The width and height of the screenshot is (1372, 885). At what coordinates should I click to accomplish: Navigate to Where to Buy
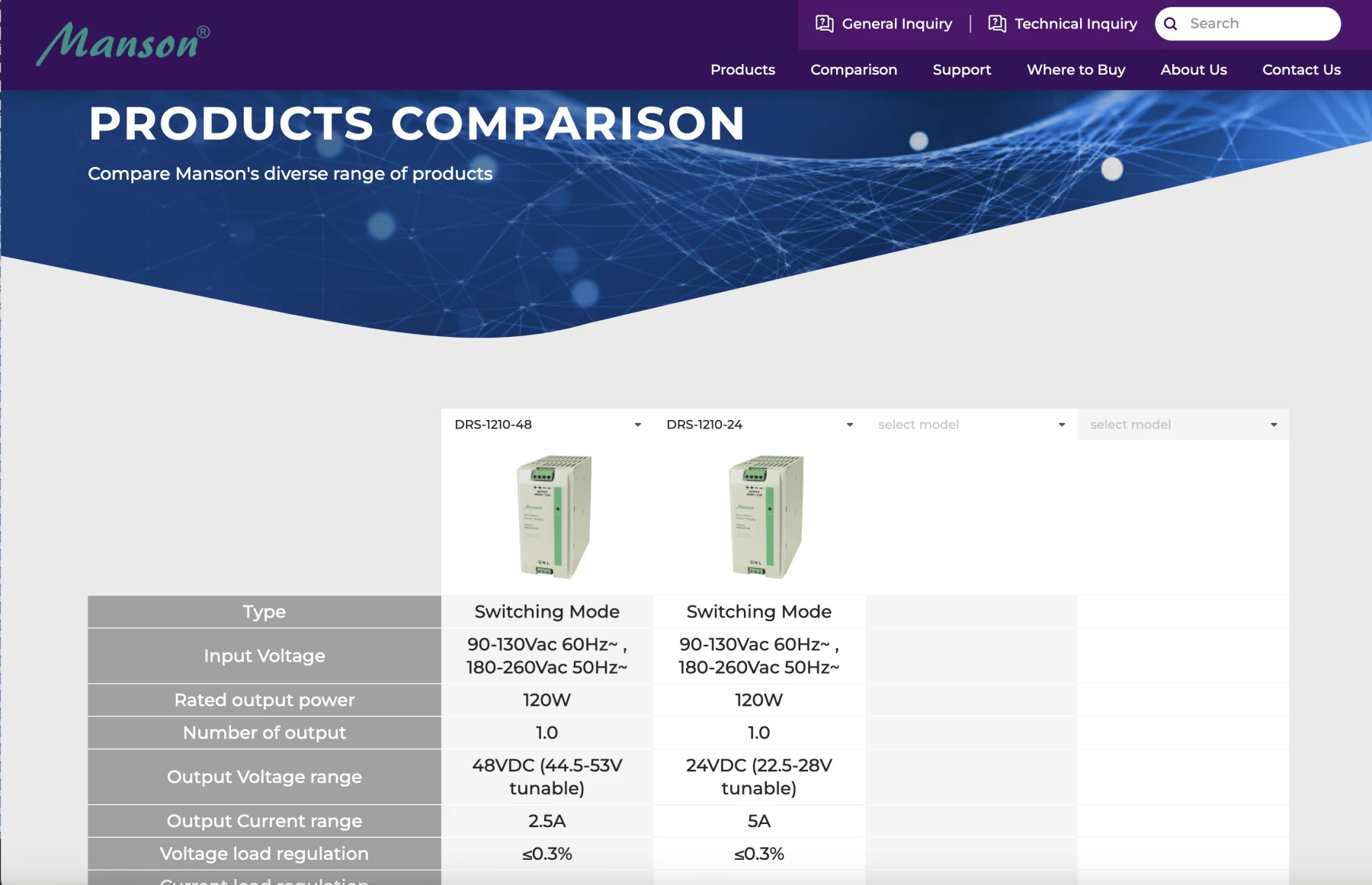pyautogui.click(x=1075, y=69)
